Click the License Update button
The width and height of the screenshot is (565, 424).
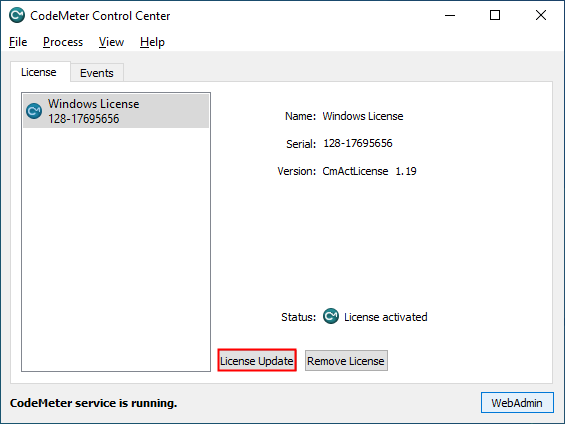coord(257,361)
